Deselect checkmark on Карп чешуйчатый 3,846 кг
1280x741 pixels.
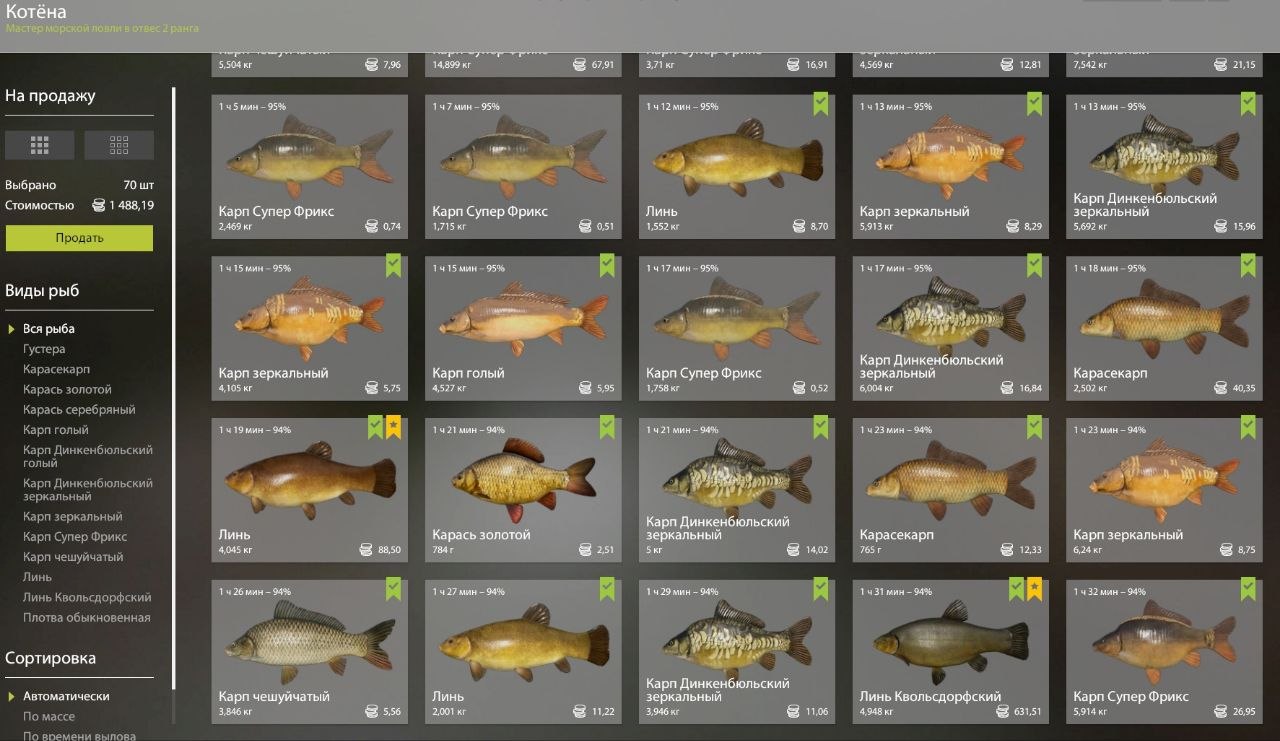[393, 589]
